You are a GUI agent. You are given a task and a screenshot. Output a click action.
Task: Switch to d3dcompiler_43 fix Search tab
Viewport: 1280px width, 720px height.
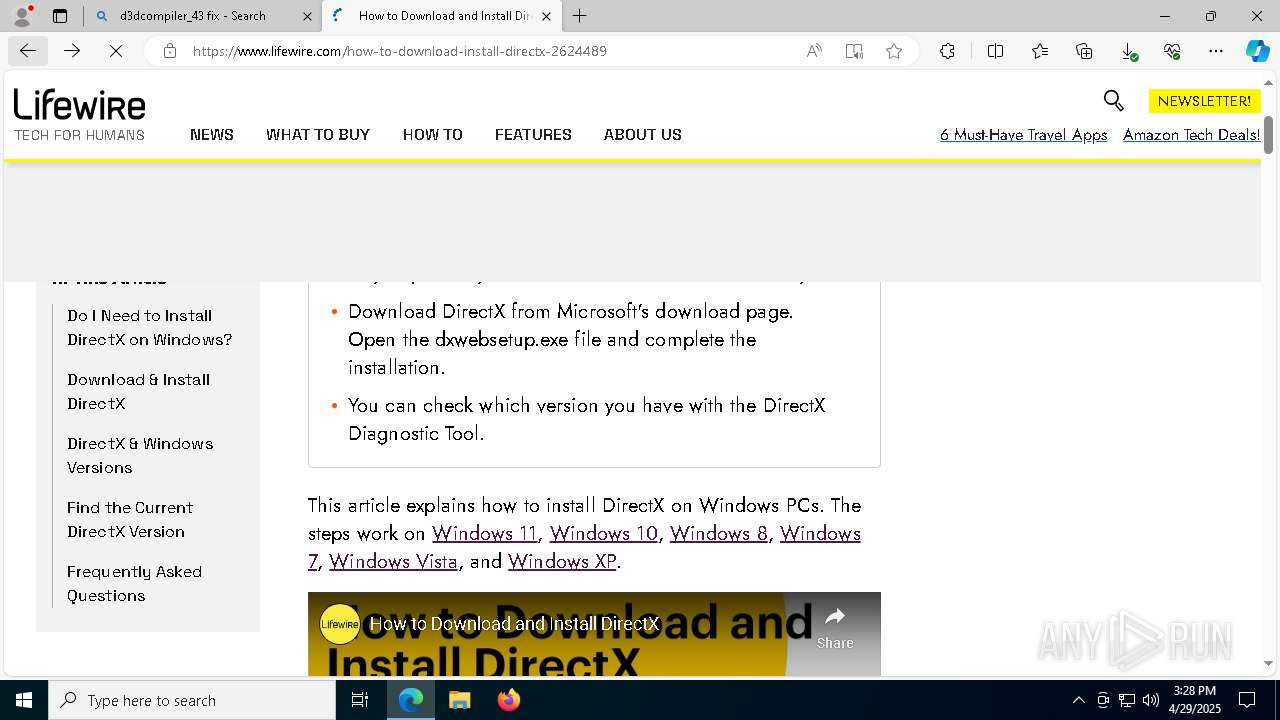(203, 16)
